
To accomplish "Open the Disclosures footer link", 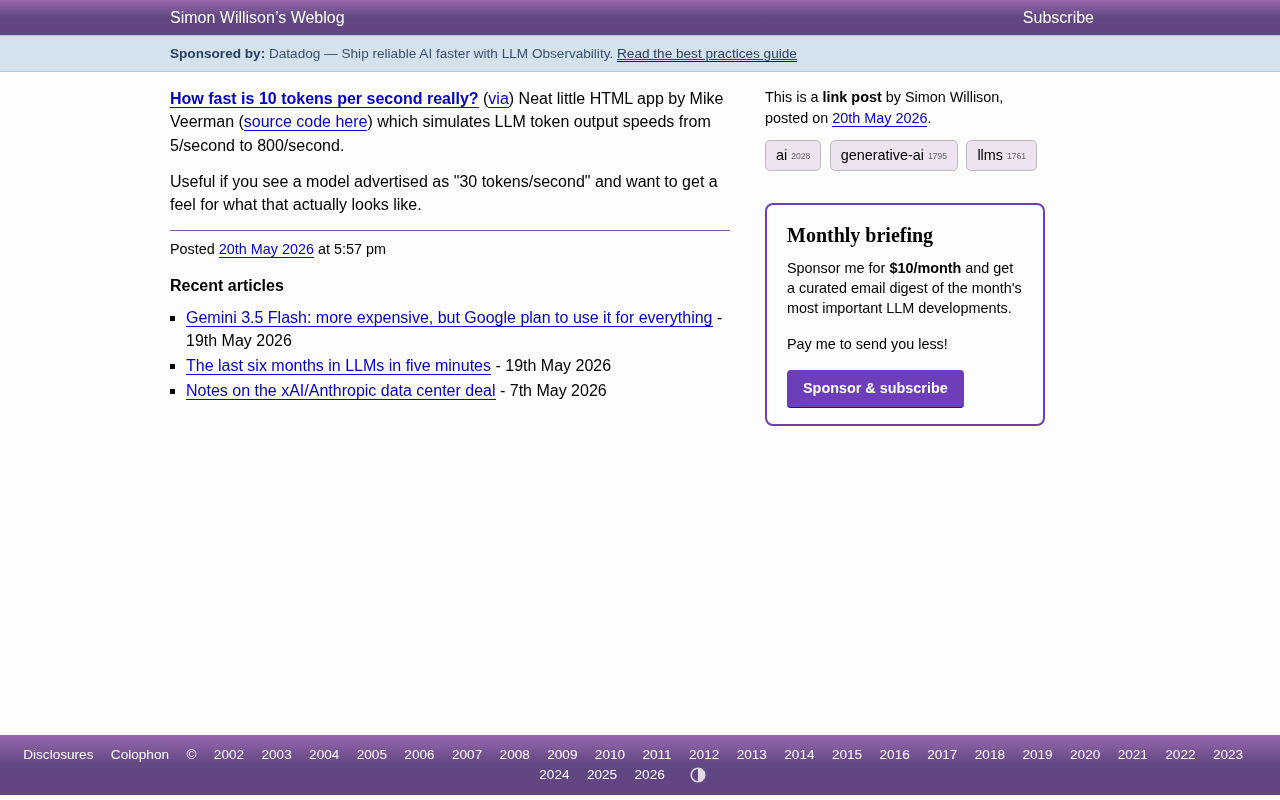I will point(58,755).
